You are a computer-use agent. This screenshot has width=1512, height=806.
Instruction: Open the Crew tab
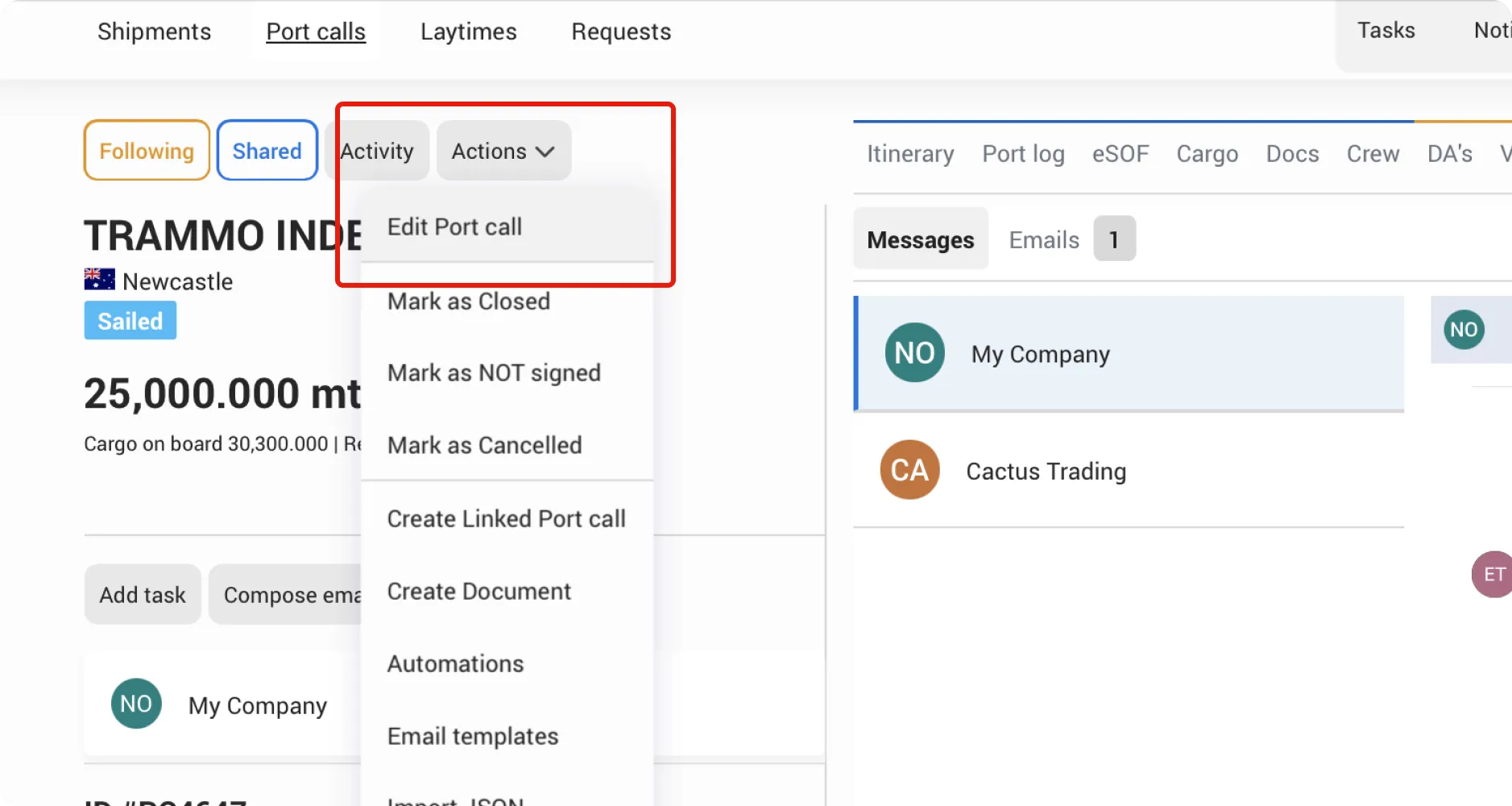pos(1373,153)
